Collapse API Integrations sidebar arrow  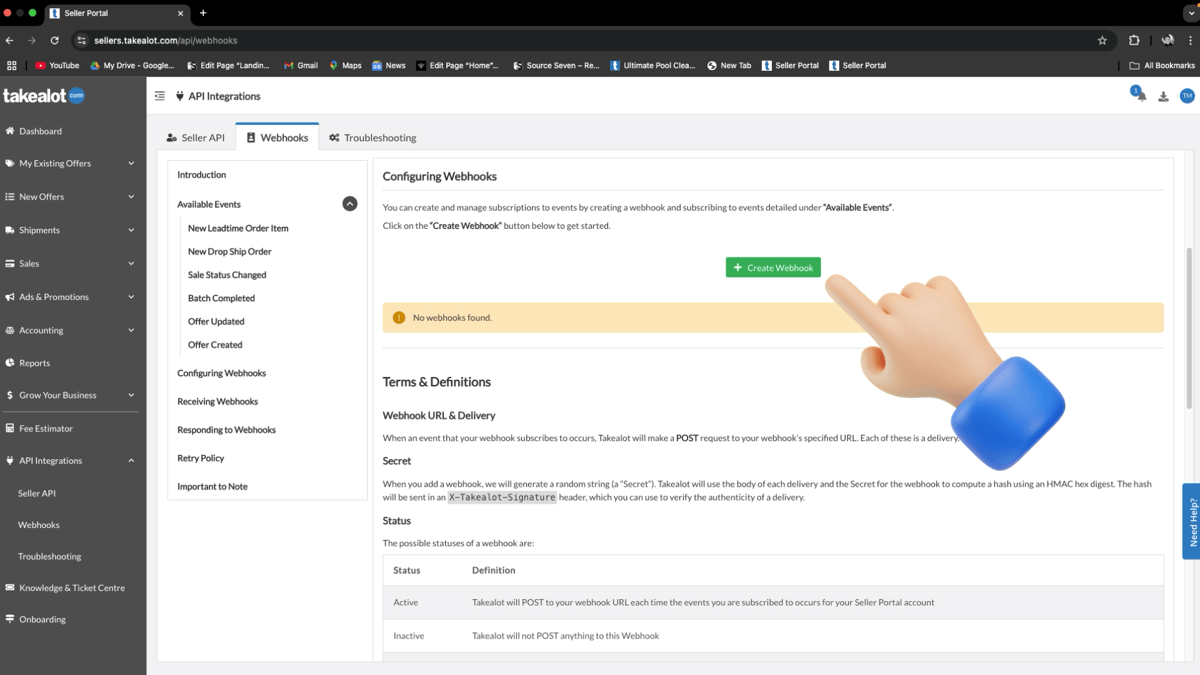131,461
